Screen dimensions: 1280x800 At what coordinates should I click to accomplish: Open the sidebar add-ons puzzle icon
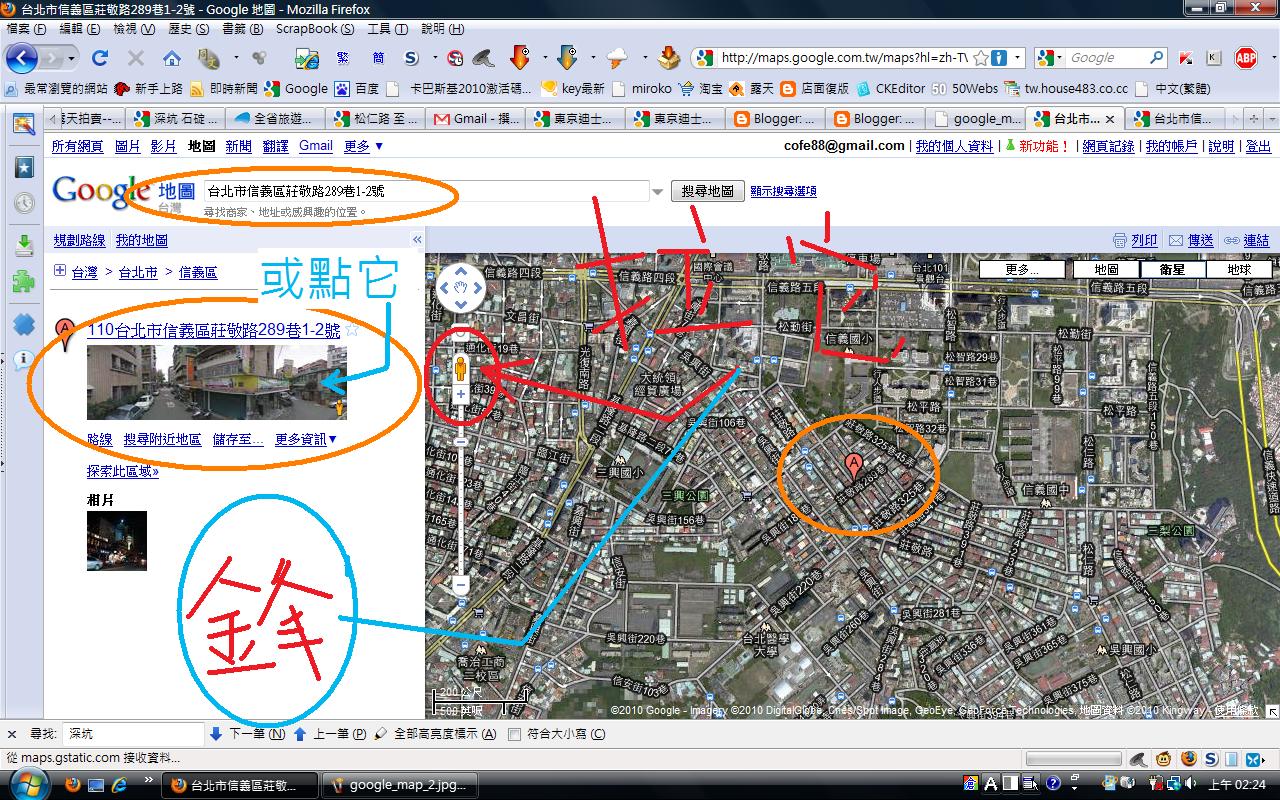(x=24, y=282)
